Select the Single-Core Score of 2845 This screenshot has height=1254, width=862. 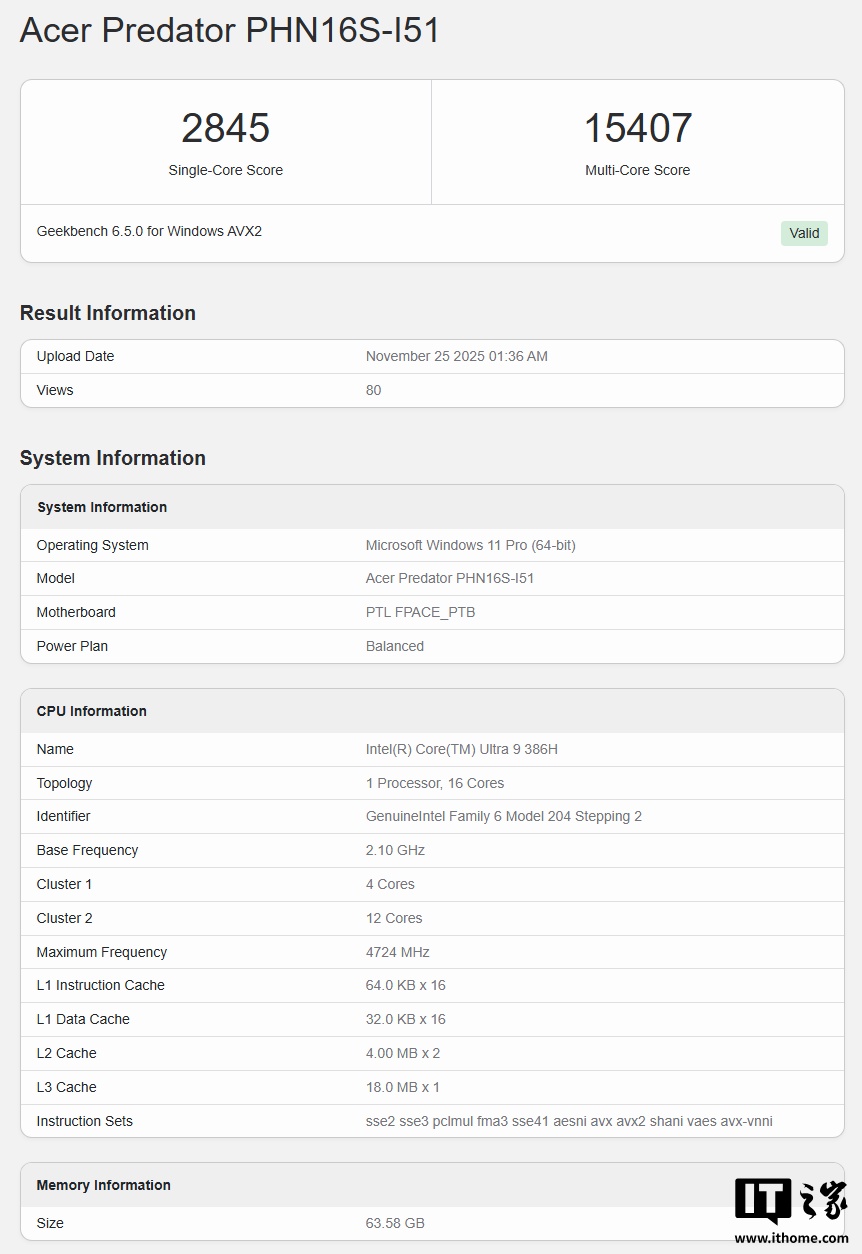[225, 127]
